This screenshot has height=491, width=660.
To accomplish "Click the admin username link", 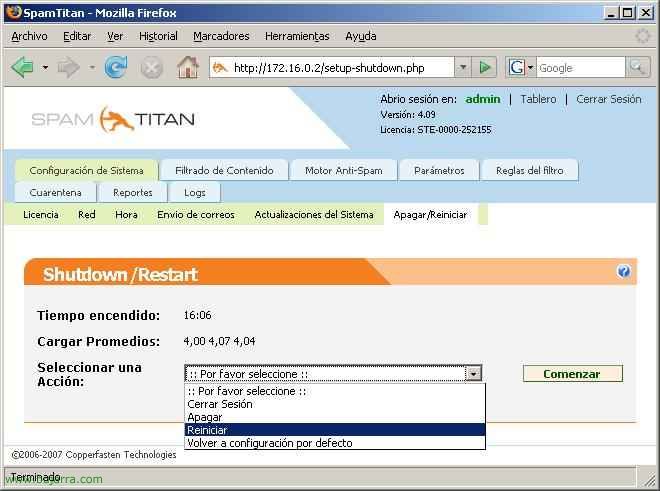I will coord(483,99).
